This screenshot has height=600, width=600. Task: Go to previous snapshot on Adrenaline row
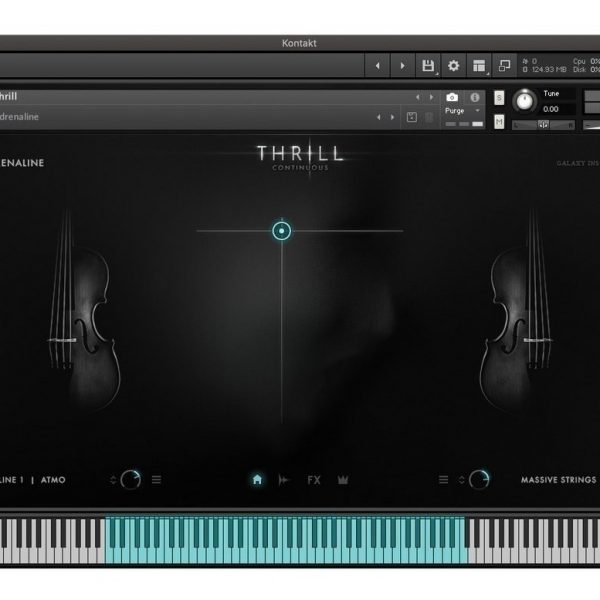tap(379, 117)
